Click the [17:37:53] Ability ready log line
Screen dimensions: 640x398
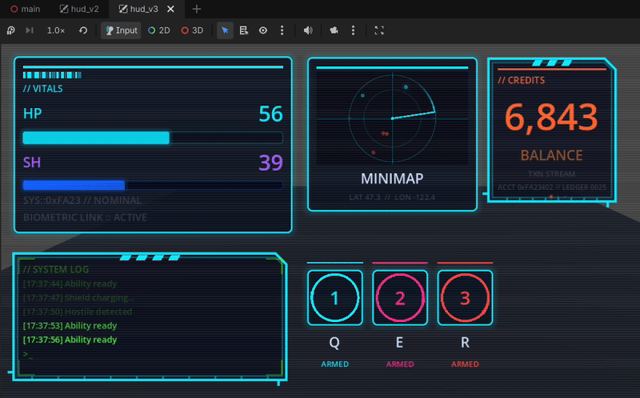tap(70, 326)
